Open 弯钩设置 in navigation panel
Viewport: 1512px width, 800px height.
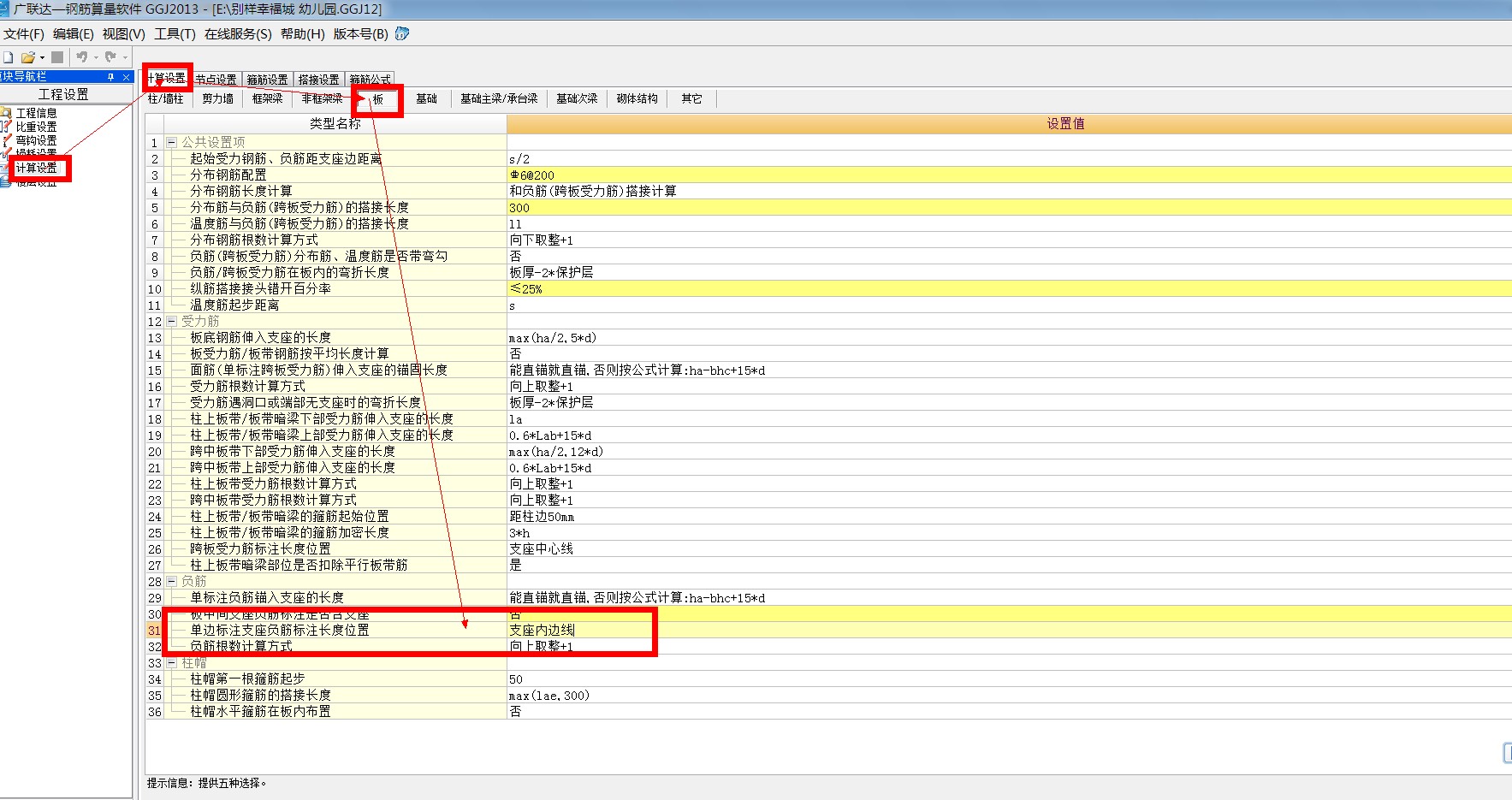pyautogui.click(x=36, y=140)
